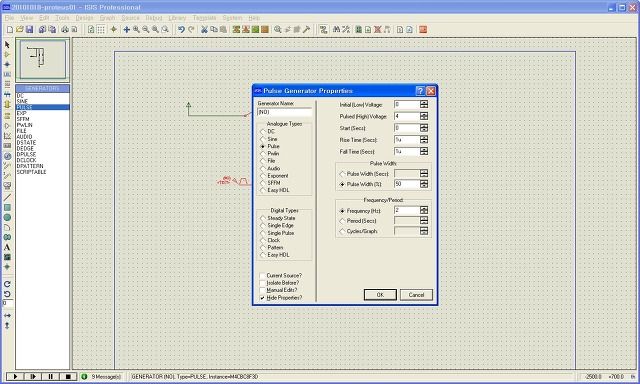Viewport: 640px width, 384px height.
Task: Click the Search binoculars icon
Action: [336, 29]
